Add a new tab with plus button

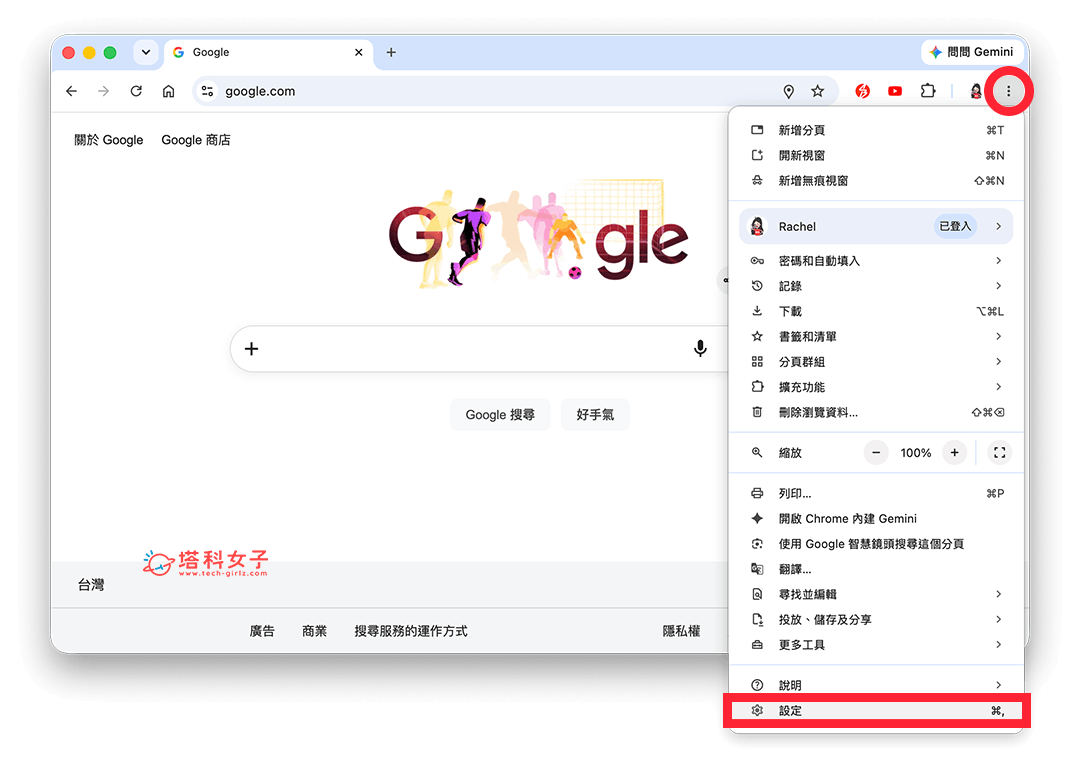pyautogui.click(x=391, y=52)
